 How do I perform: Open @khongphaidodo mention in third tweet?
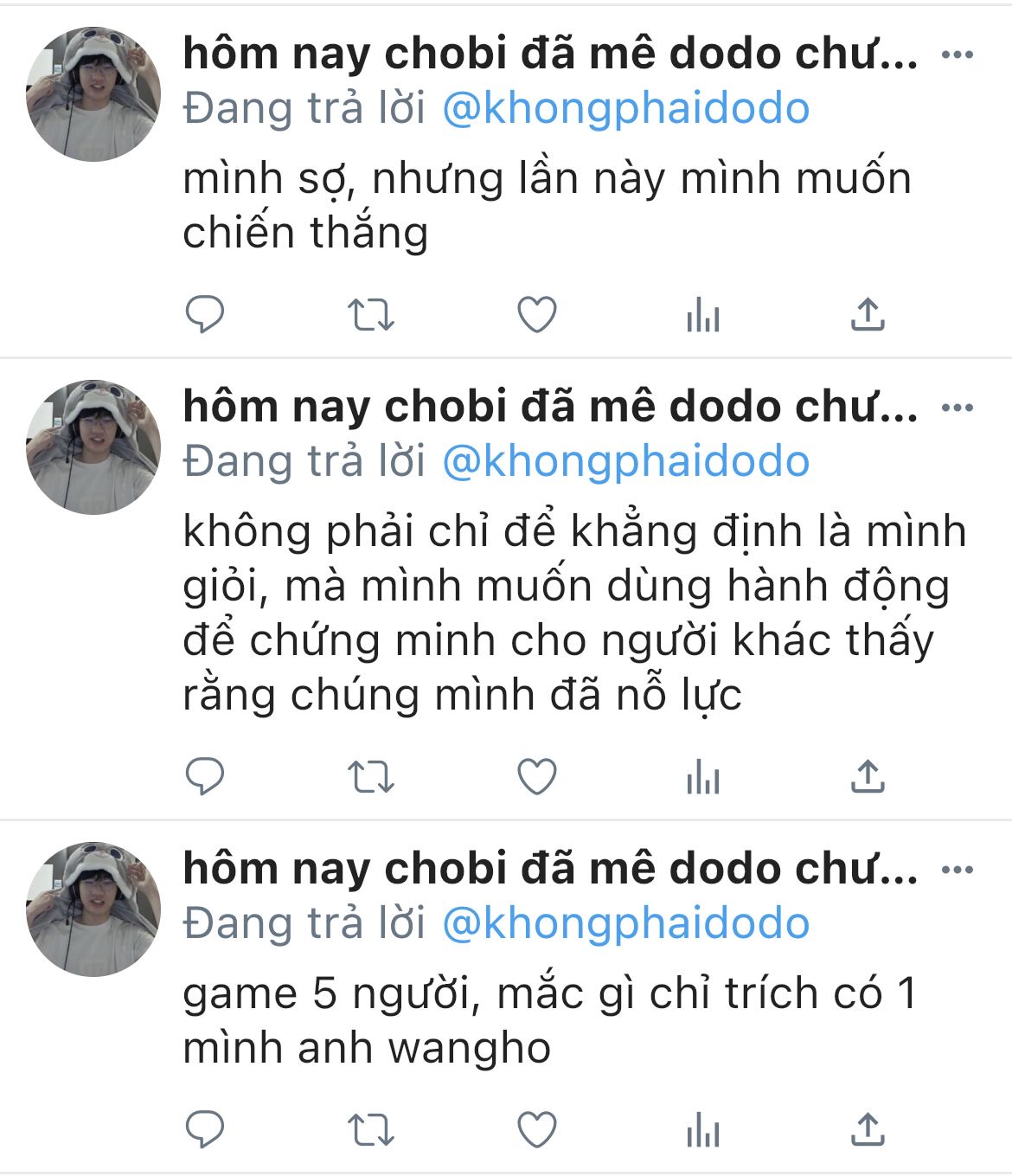tap(626, 924)
